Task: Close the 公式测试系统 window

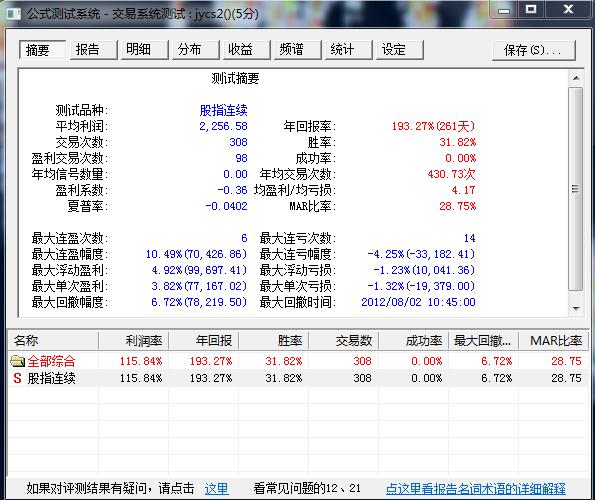Action: click(568, 9)
